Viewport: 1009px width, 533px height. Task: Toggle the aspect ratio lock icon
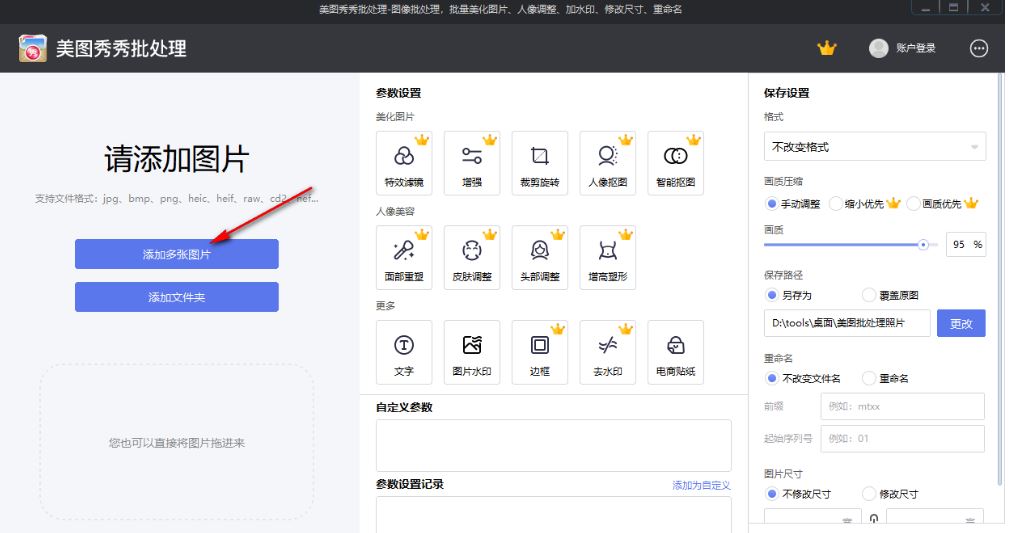[874, 519]
